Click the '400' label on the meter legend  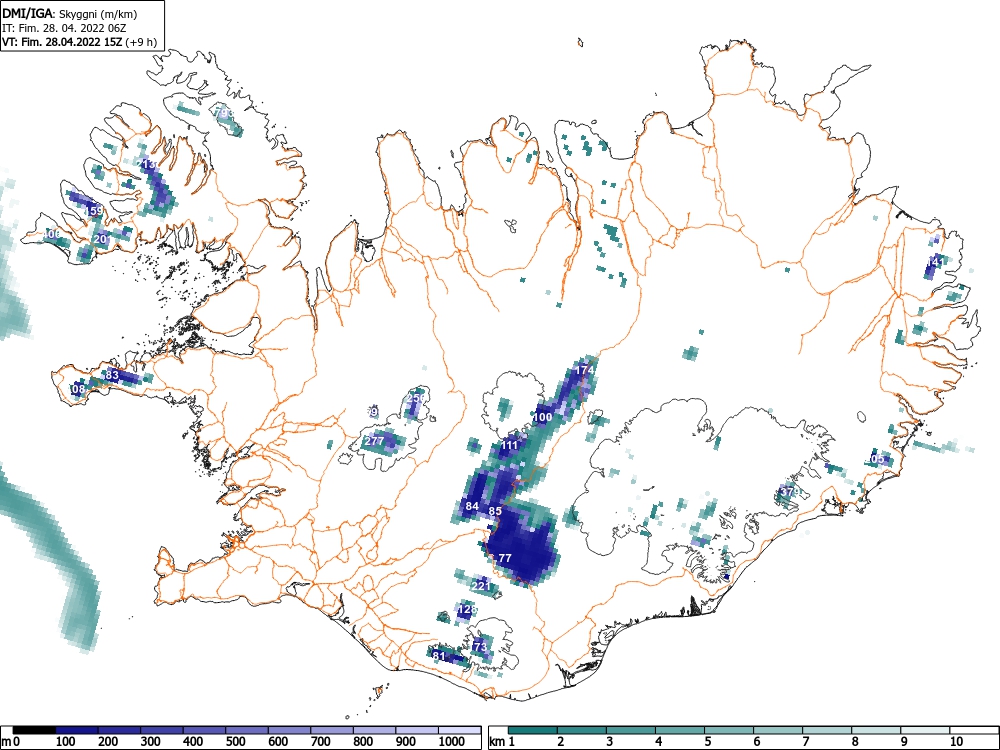[193, 742]
